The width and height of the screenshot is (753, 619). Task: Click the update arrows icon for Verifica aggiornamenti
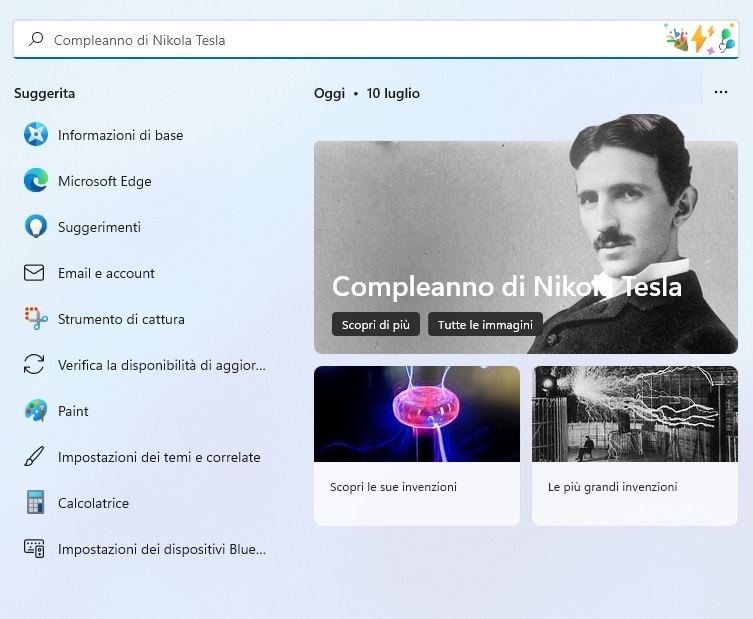34,364
